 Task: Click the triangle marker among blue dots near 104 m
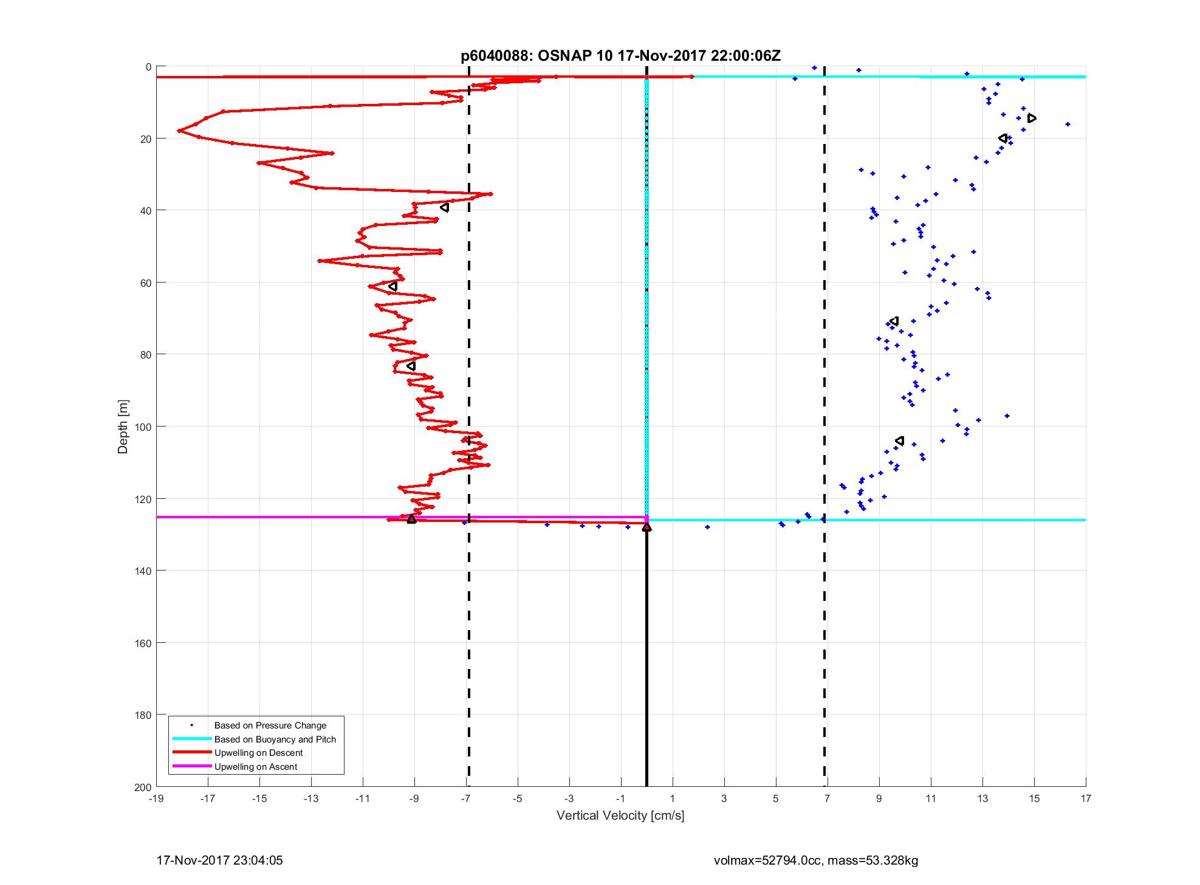(899, 440)
